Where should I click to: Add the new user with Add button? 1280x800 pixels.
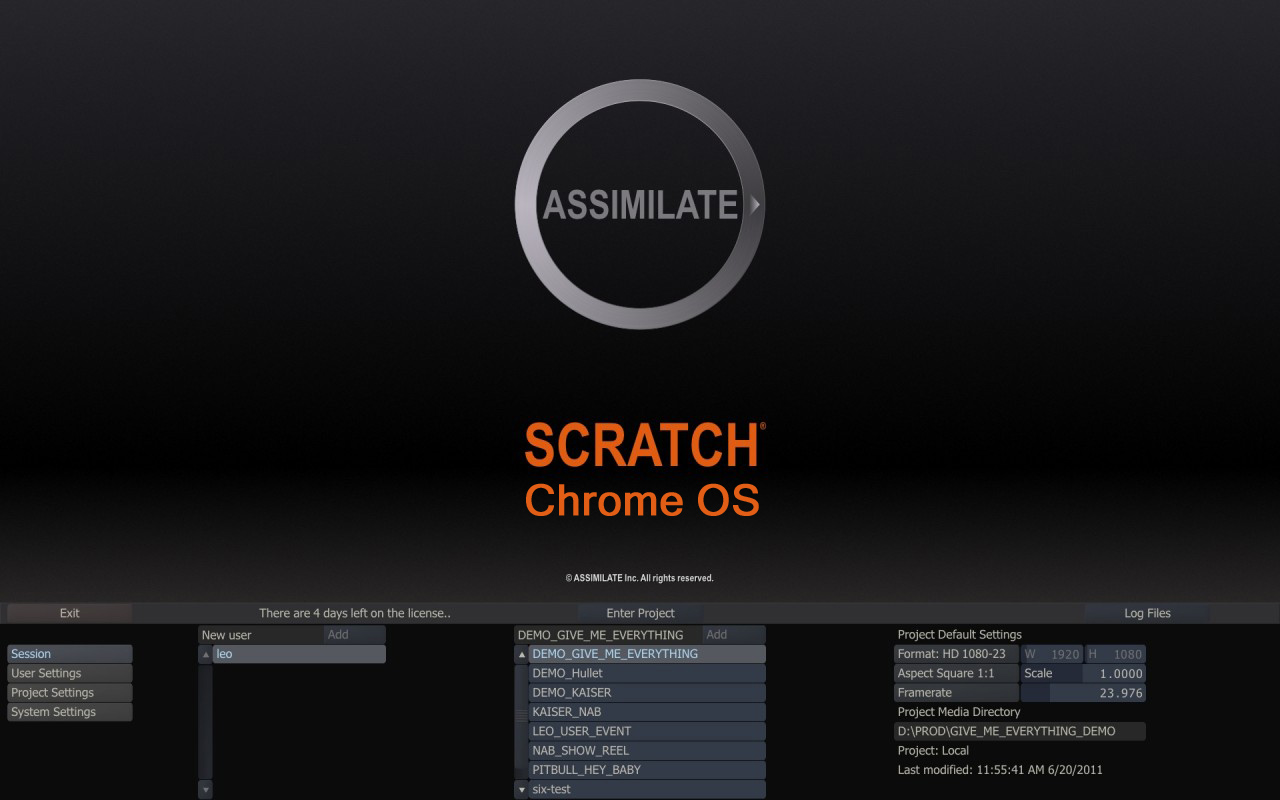354,635
